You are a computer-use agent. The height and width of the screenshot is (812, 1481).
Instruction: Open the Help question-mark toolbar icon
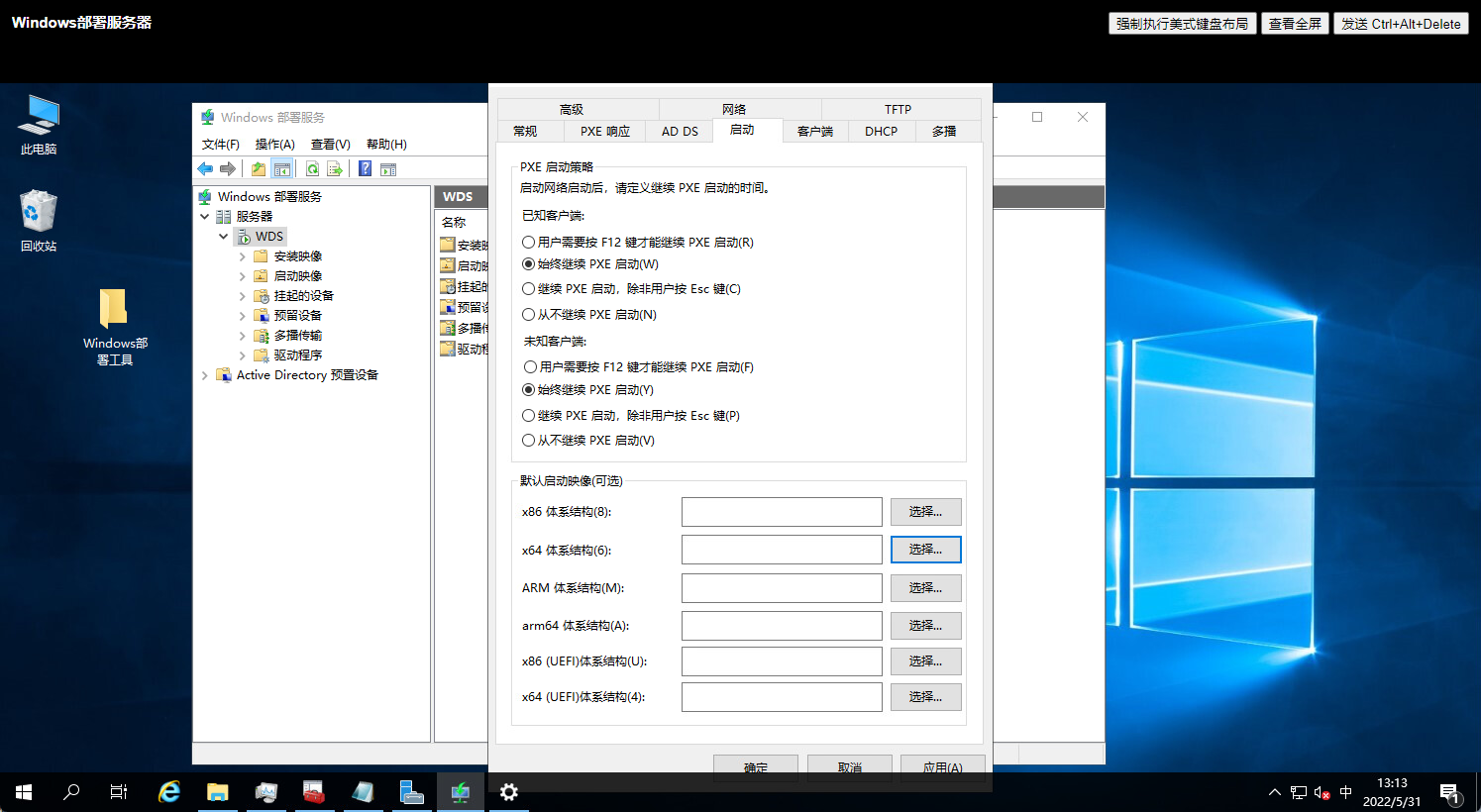coord(366,168)
